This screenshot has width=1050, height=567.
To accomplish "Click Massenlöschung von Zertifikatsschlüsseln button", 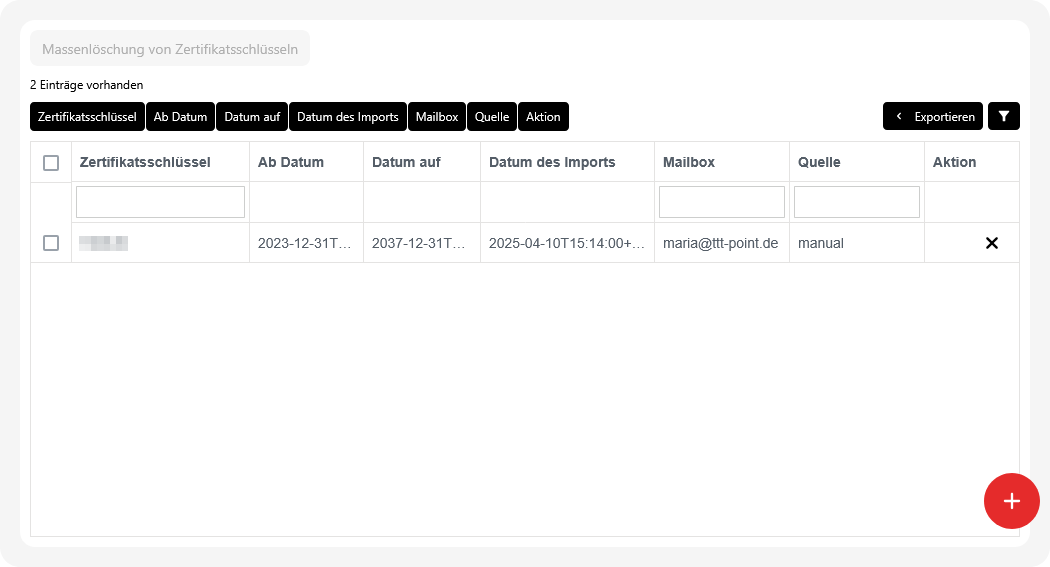I will point(170,49).
